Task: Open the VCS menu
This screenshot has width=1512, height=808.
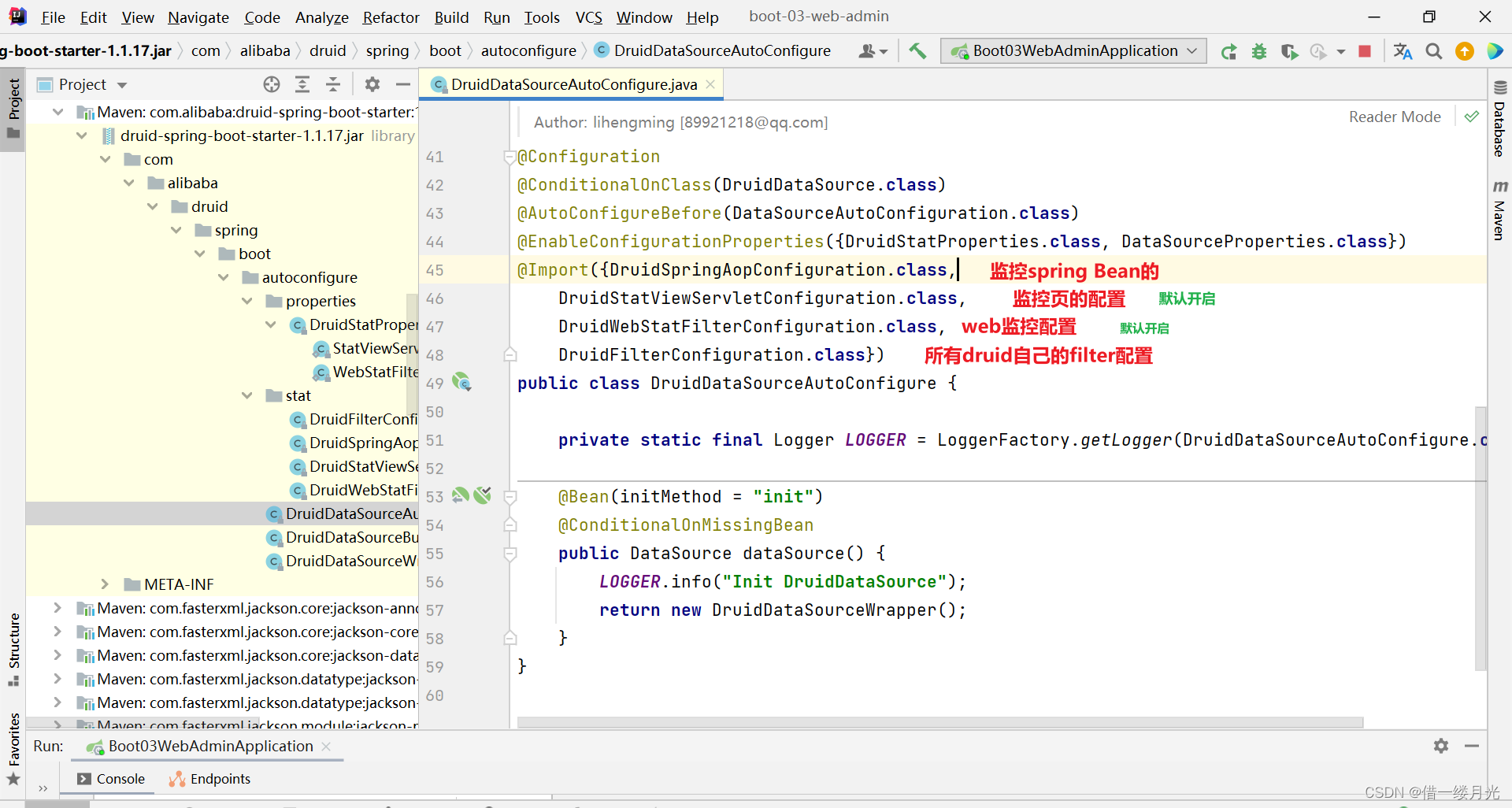Action: click(x=588, y=17)
